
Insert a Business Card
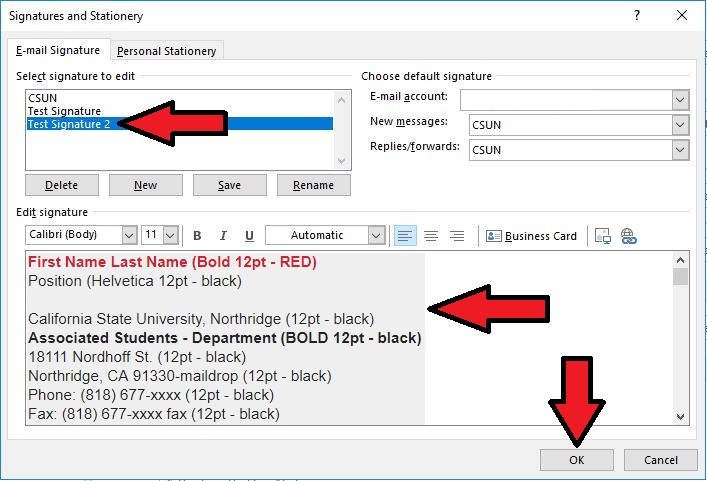click(x=532, y=236)
